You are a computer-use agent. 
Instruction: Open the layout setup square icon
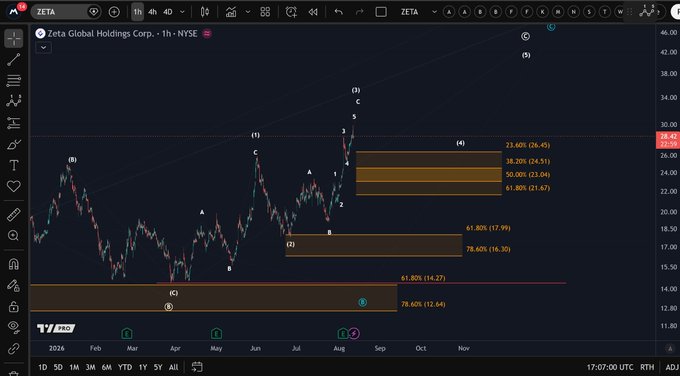coord(381,12)
